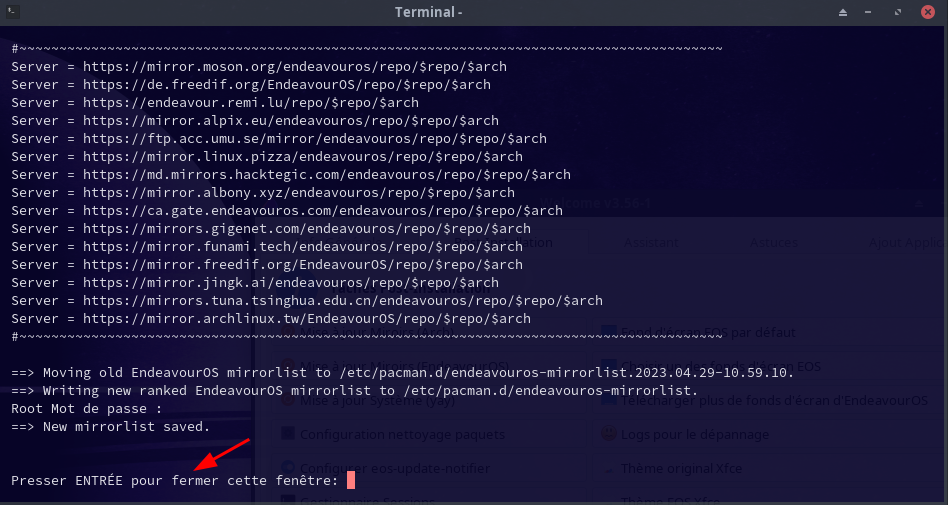Click the "Moving old EndeavourOS mirrorlist" line
This screenshot has width=948, height=505.
pos(403,373)
